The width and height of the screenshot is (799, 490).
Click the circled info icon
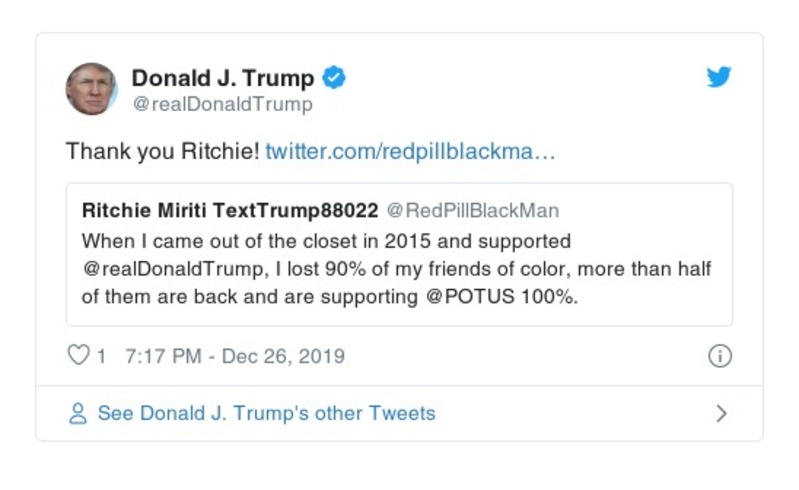(719, 356)
